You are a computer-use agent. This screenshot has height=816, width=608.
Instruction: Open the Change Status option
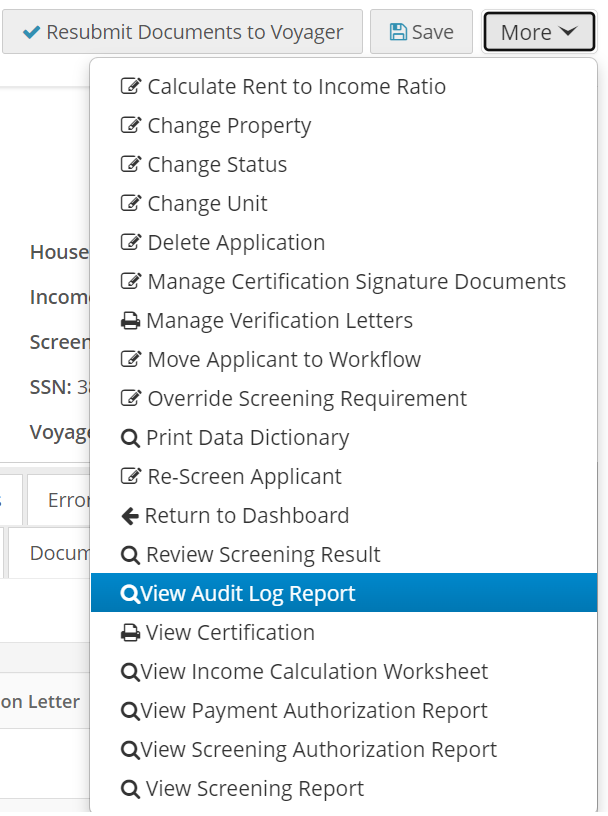click(217, 165)
